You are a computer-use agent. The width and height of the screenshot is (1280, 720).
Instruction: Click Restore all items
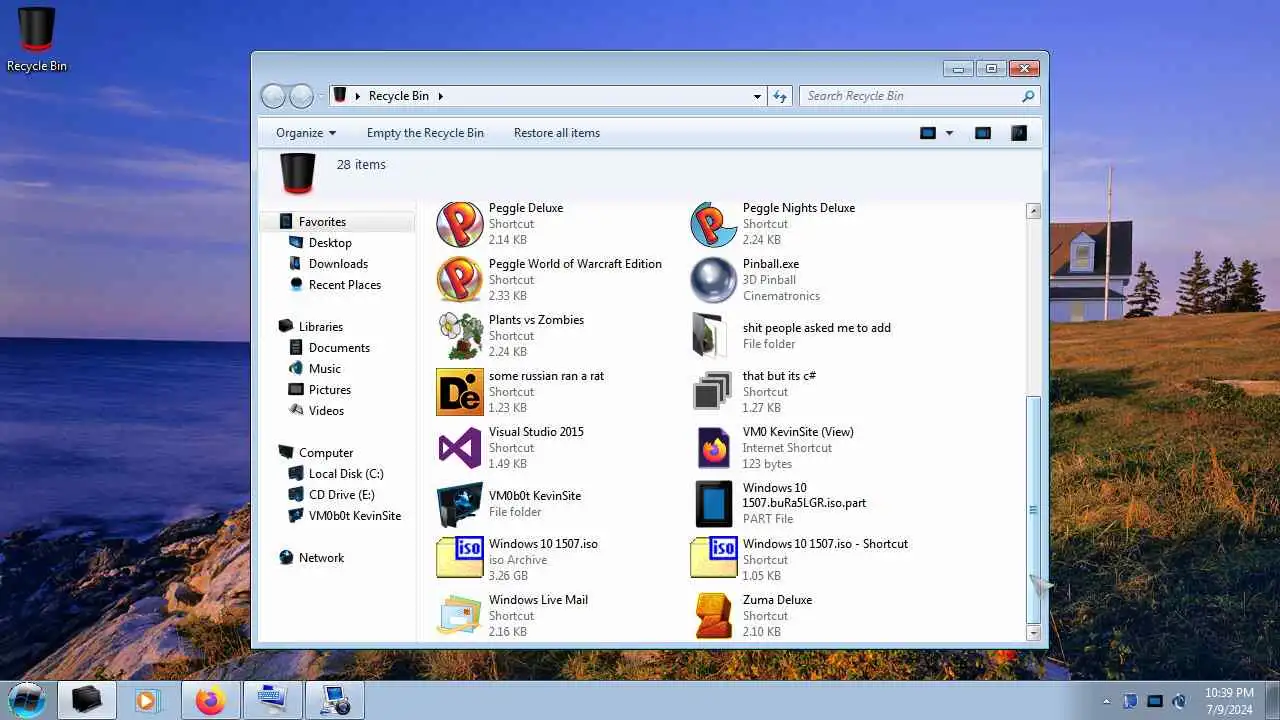[x=557, y=133]
